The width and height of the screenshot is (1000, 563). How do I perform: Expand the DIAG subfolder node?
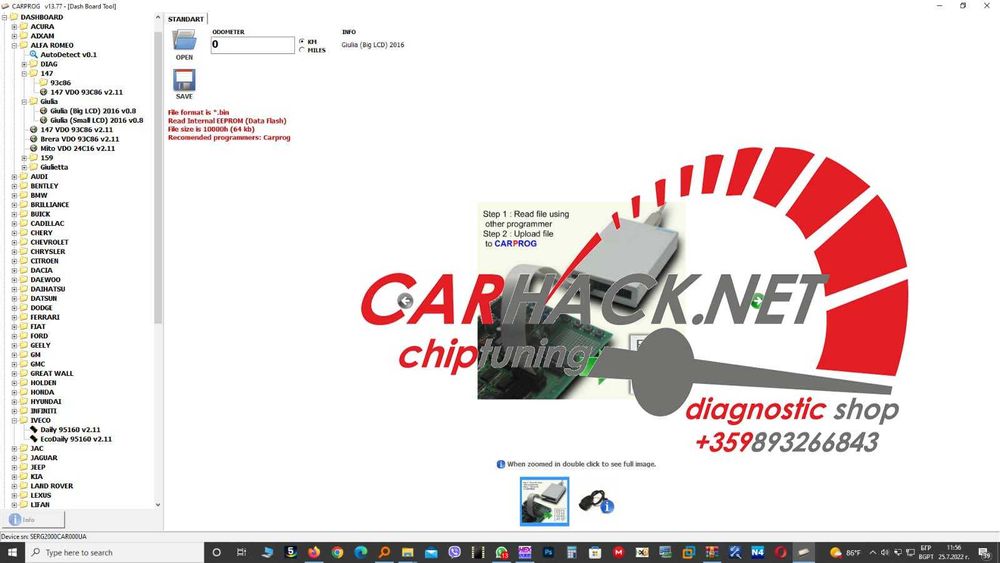click(x=24, y=64)
